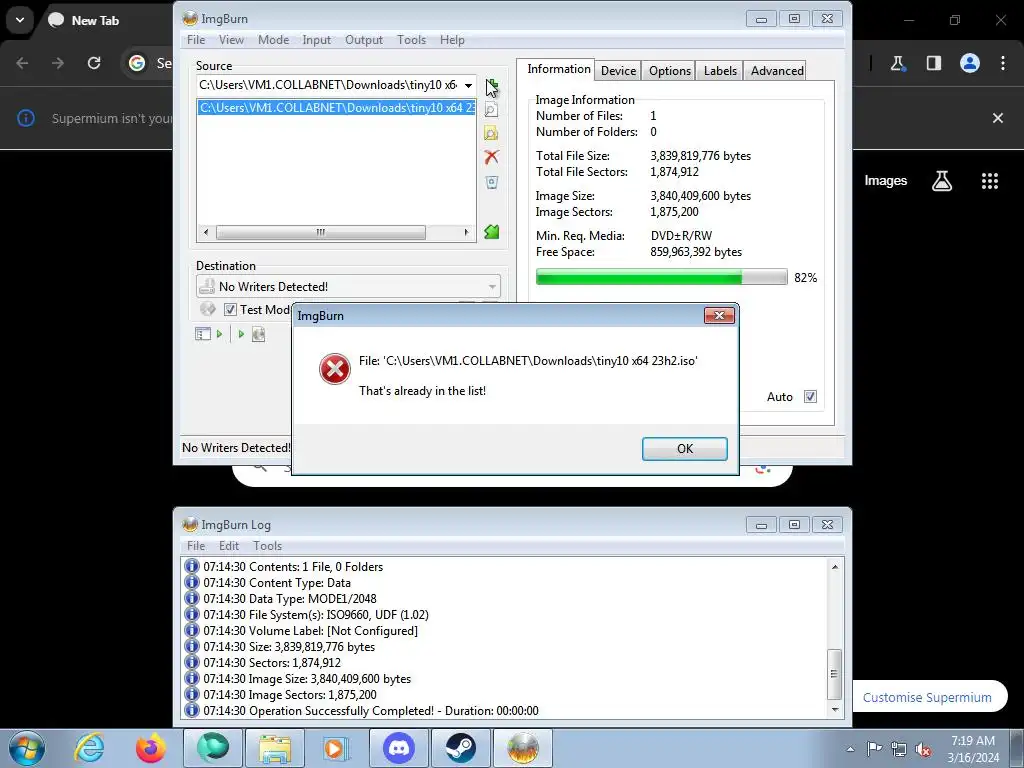Click the source list horizontal scrollbar thumb
Viewport: 1024px width, 768px height.
(321, 232)
